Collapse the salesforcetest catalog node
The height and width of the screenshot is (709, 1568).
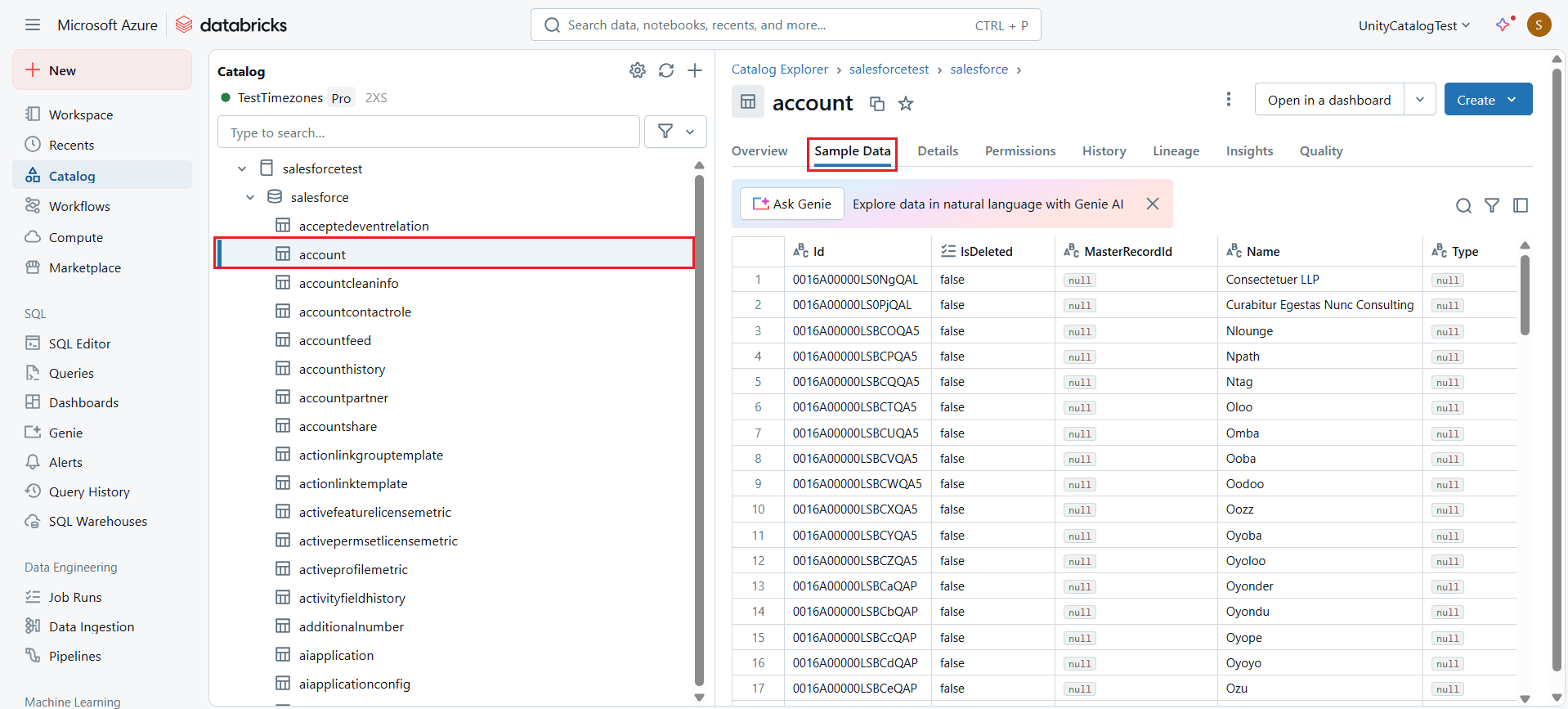click(x=242, y=169)
